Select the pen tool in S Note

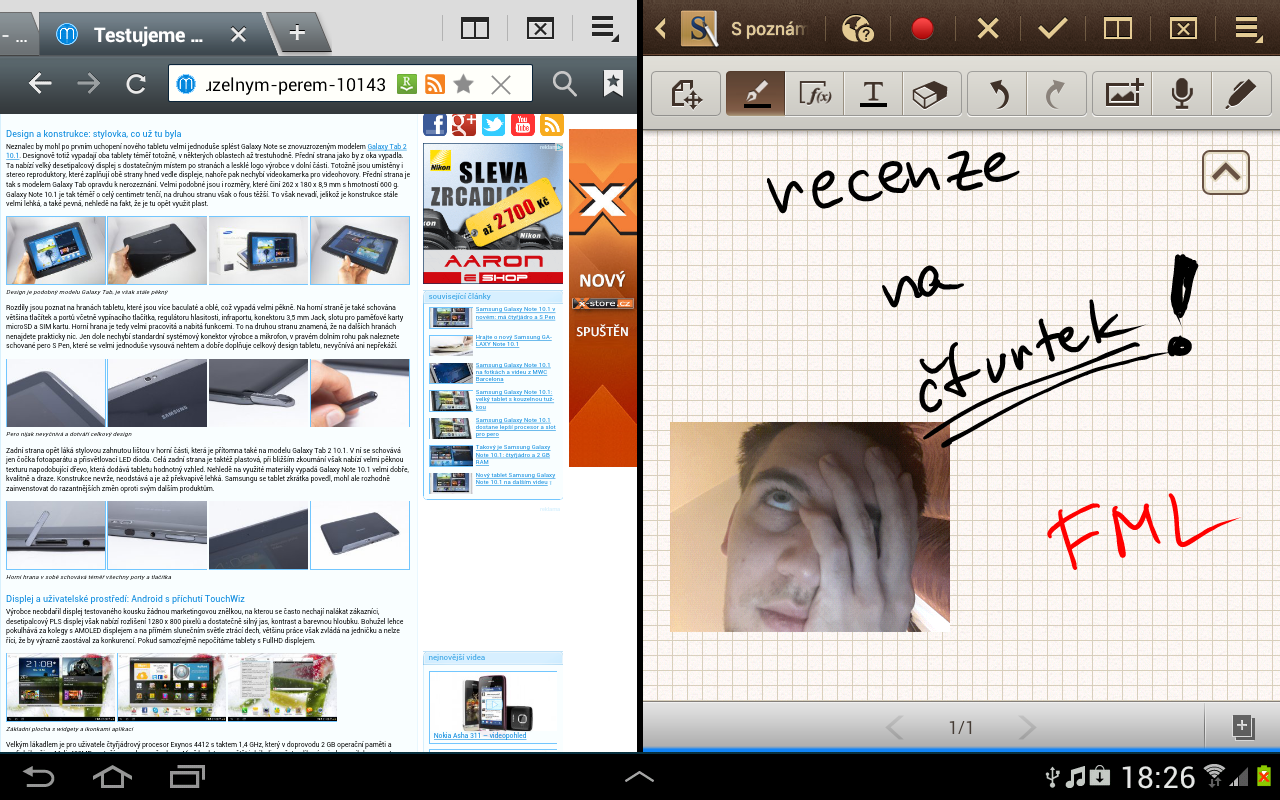(x=753, y=96)
